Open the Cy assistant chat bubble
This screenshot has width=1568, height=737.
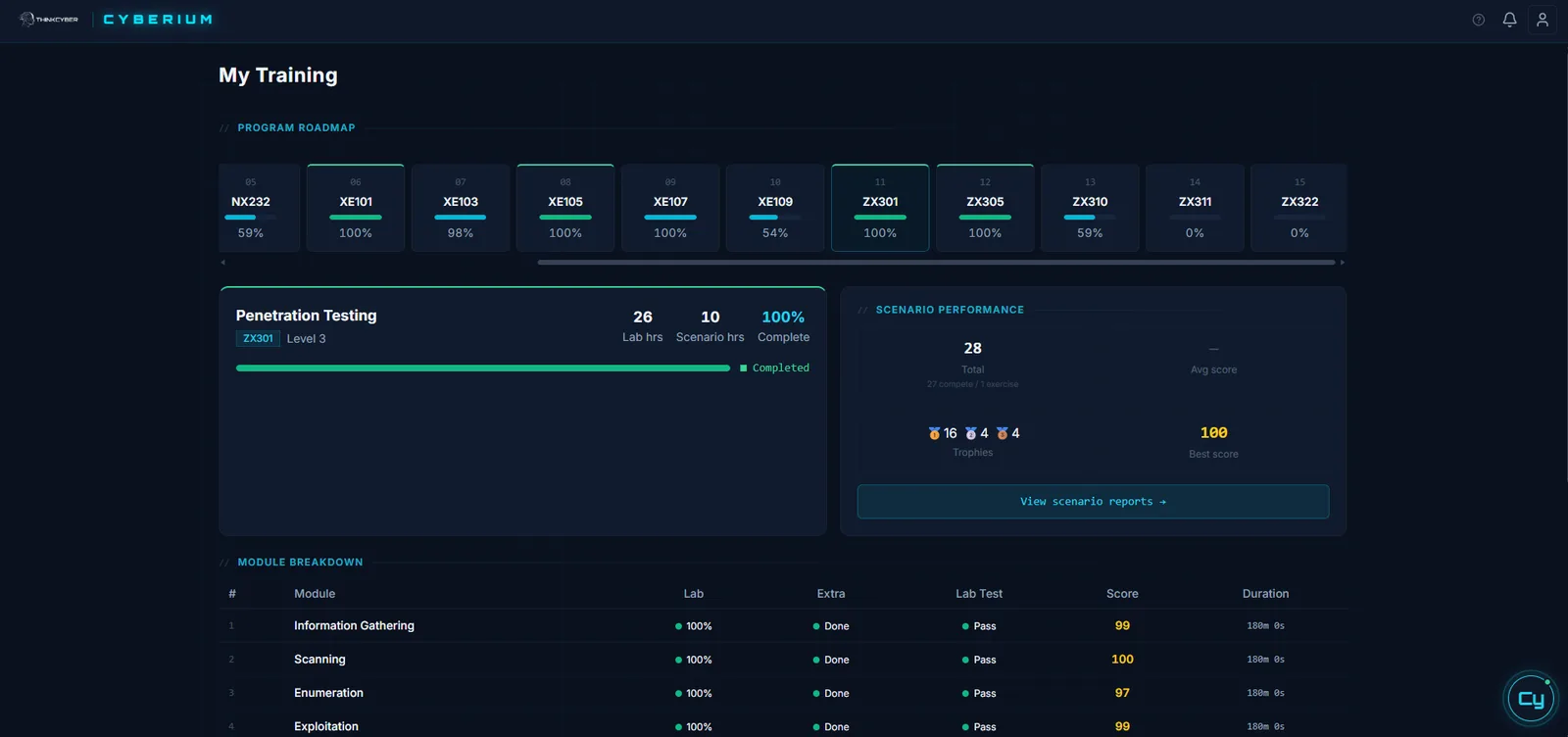1531,698
